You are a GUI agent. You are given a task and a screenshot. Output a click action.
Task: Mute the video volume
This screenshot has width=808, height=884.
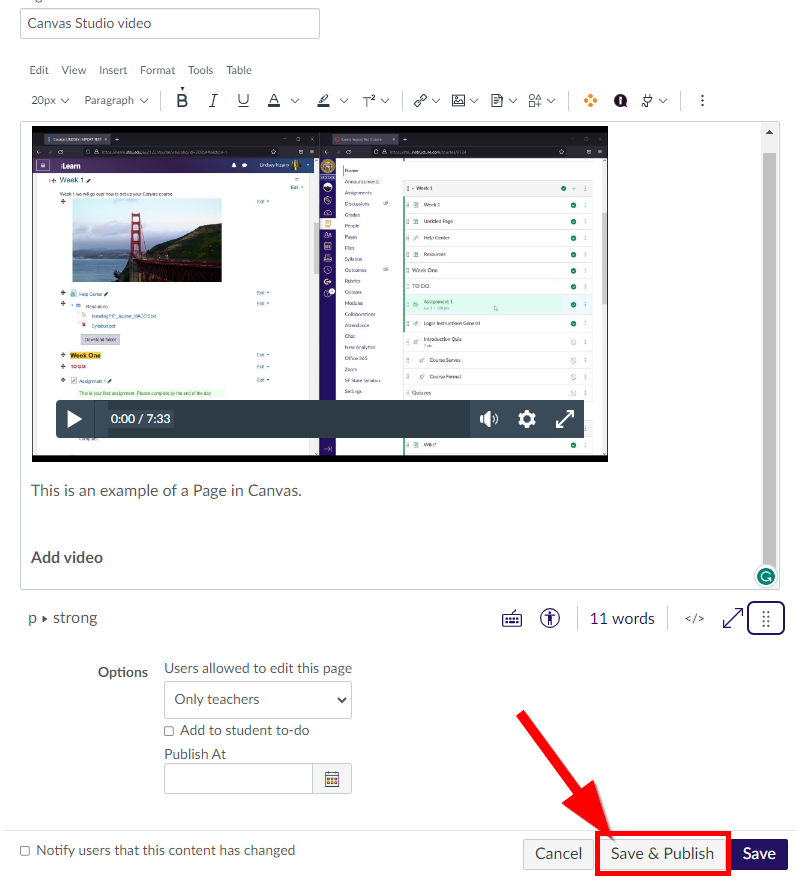tap(488, 419)
